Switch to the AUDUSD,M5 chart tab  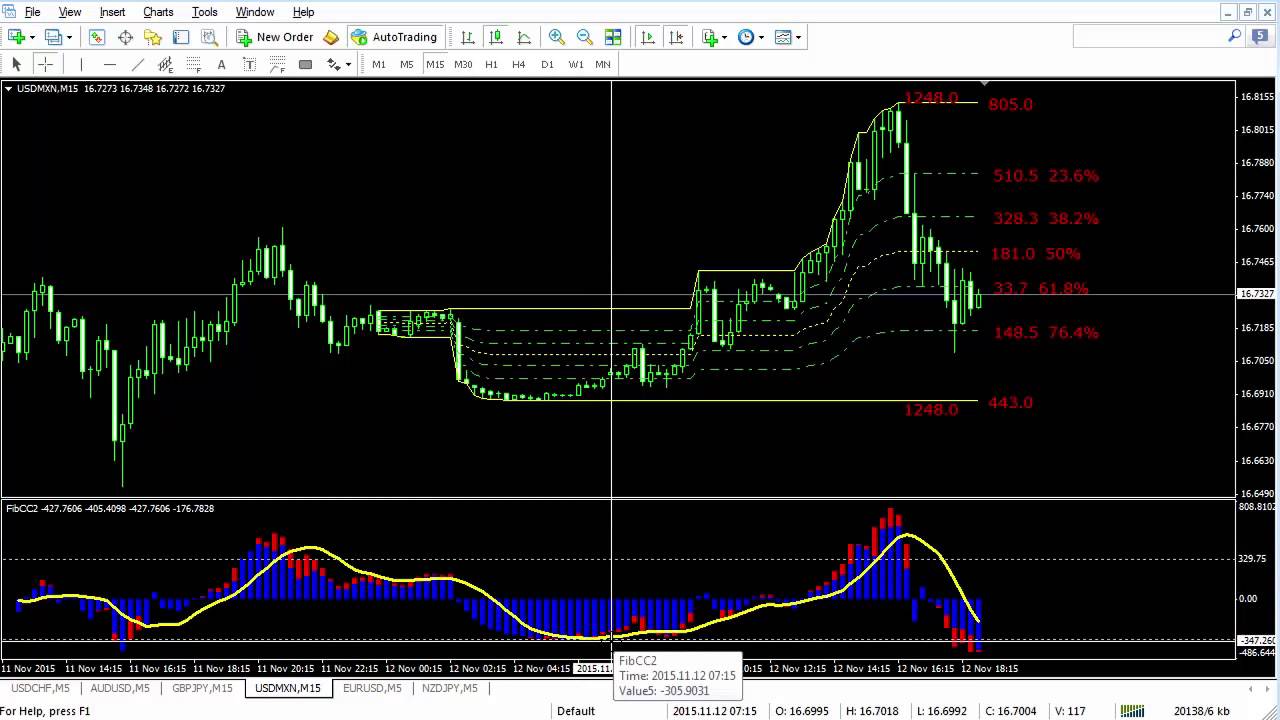coord(120,688)
